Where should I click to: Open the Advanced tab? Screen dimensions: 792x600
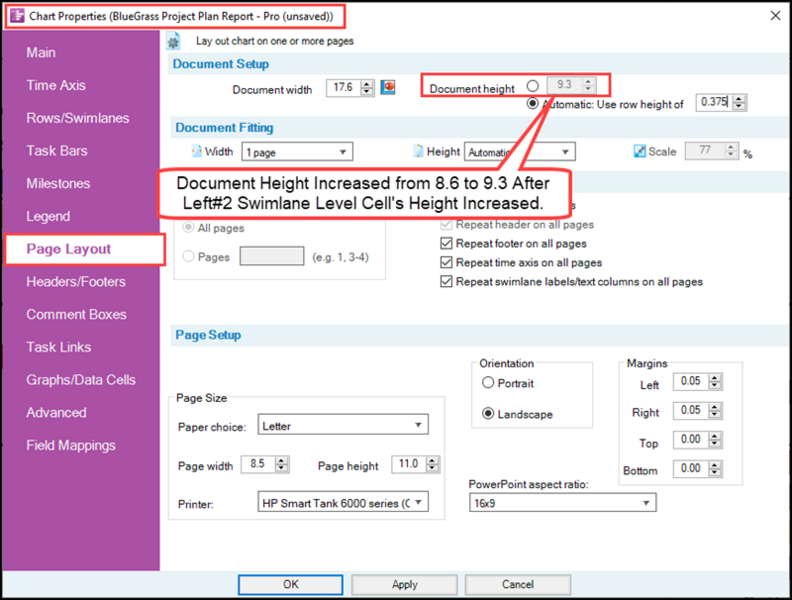[x=56, y=413]
